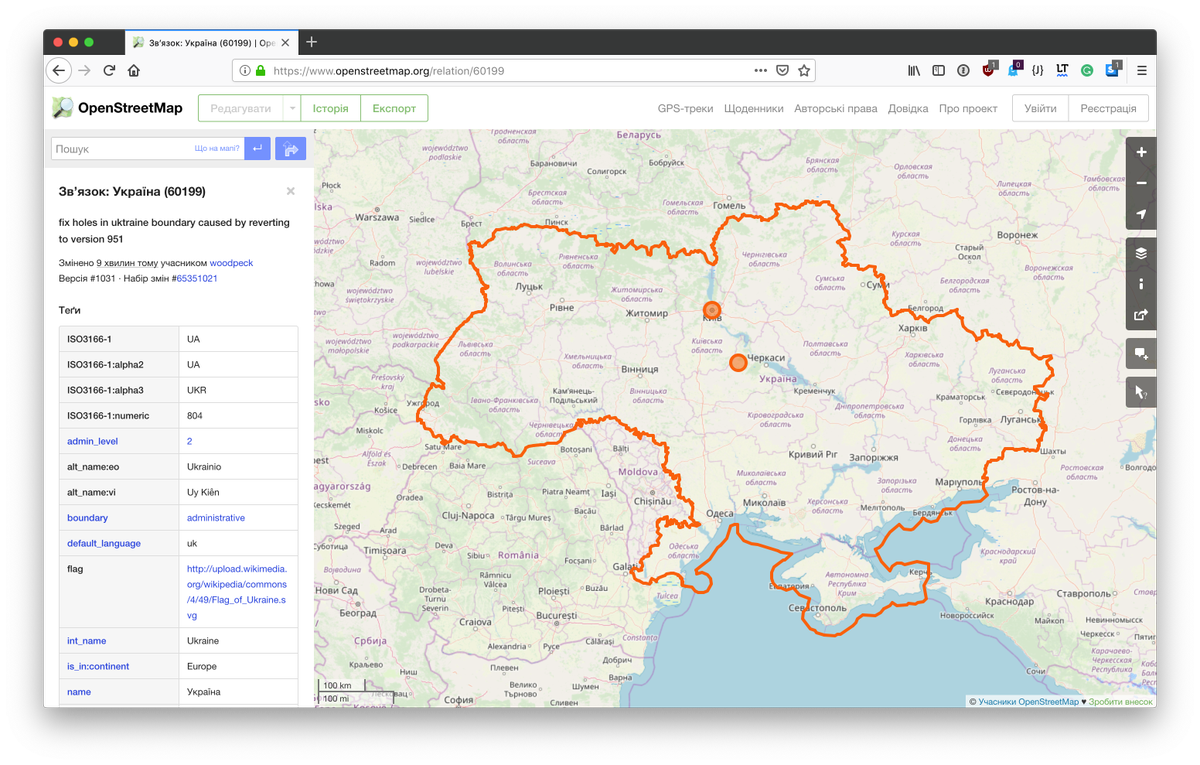Open the map key info panel
Image resolution: width=1200 pixels, height=765 pixels.
[x=1140, y=283]
